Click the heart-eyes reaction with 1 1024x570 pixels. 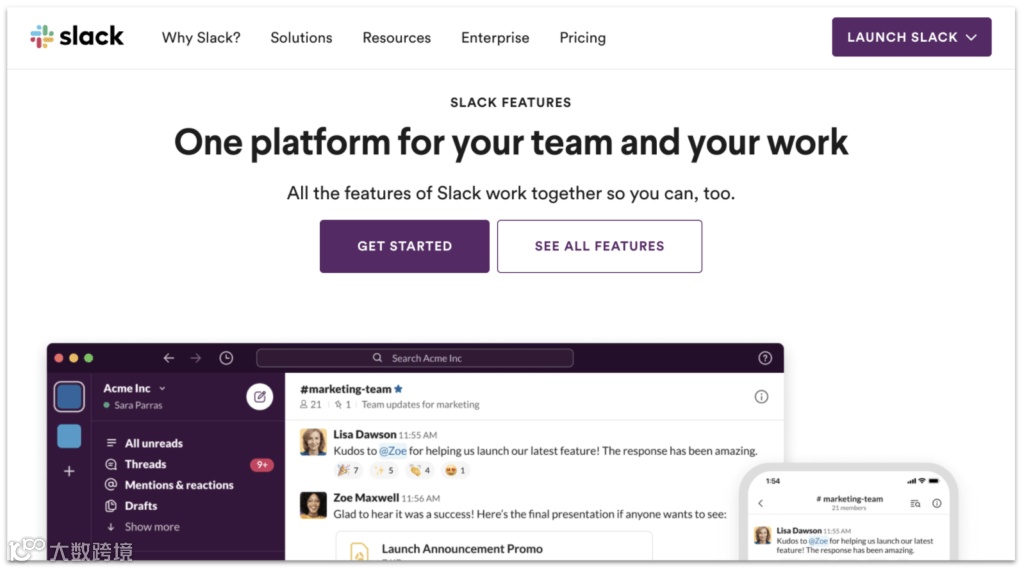tap(455, 470)
